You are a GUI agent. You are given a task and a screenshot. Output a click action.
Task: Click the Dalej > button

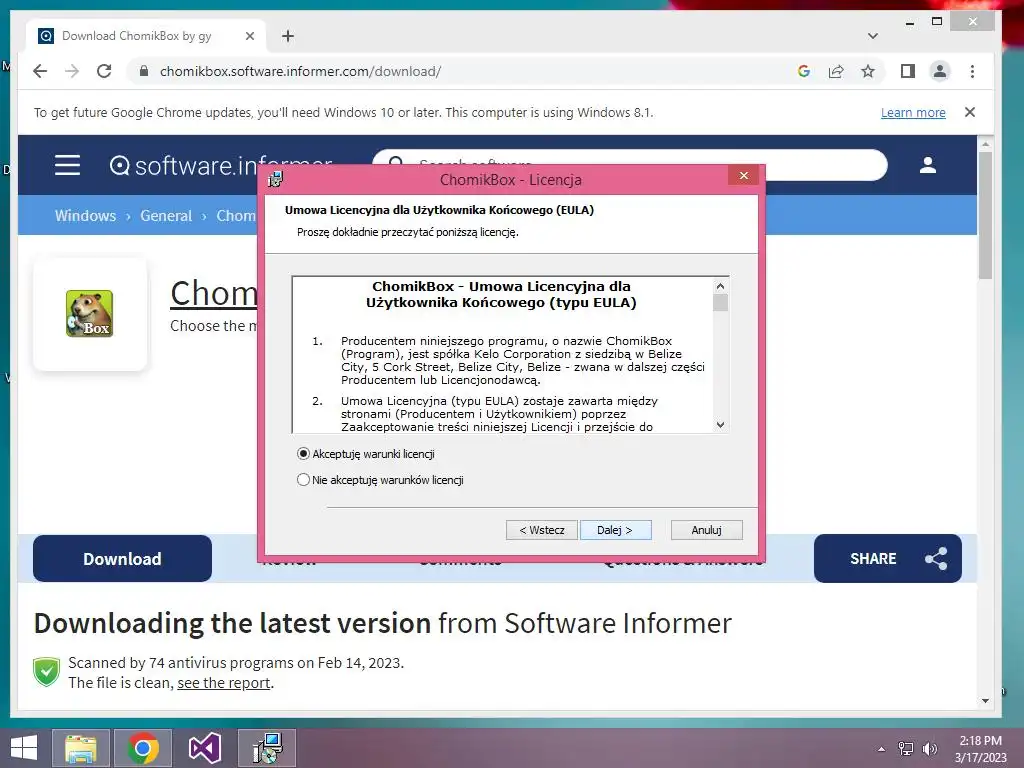615,530
